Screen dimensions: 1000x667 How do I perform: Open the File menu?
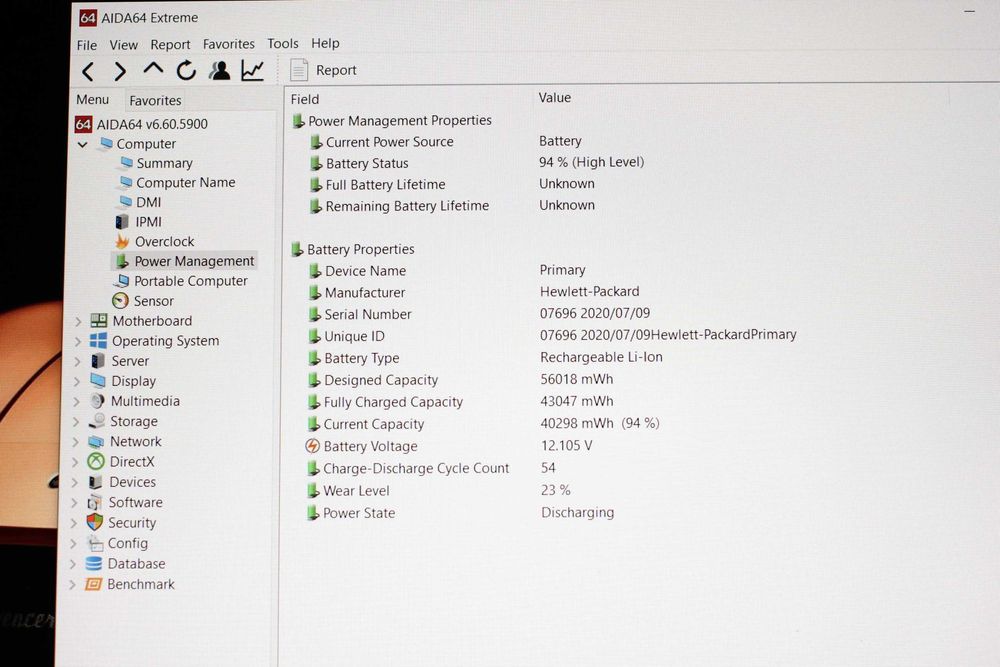(x=87, y=45)
